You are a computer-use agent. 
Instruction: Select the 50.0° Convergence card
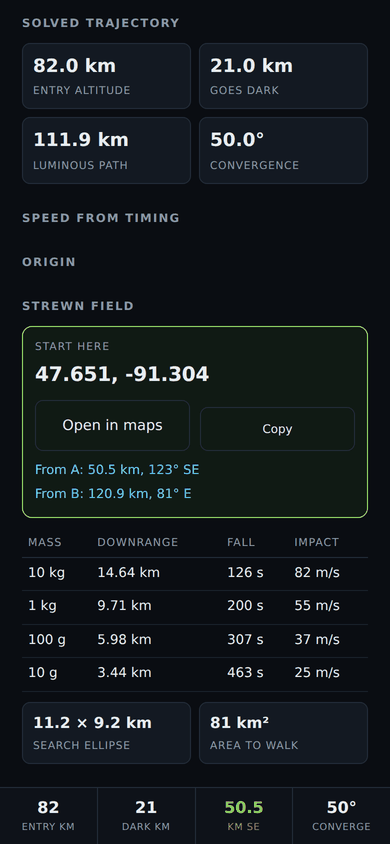[283, 150]
